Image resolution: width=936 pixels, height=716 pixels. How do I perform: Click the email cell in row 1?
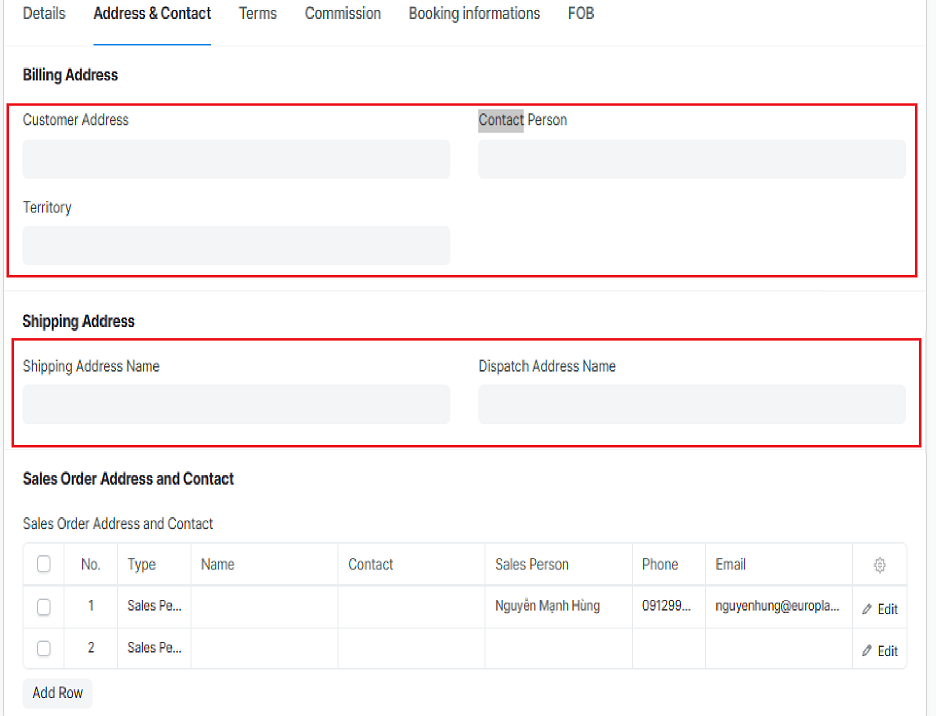point(777,606)
